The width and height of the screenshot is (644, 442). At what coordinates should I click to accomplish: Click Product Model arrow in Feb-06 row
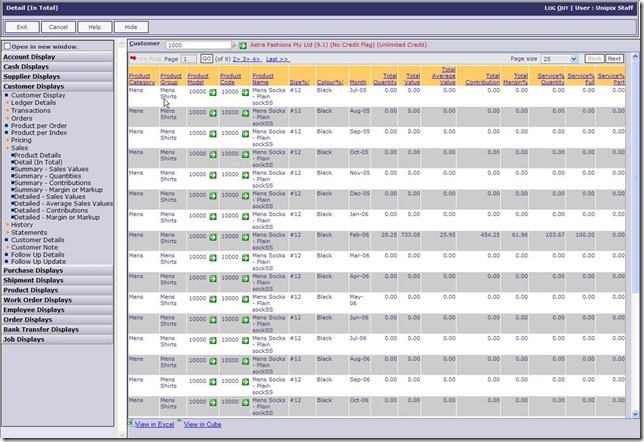coord(212,236)
